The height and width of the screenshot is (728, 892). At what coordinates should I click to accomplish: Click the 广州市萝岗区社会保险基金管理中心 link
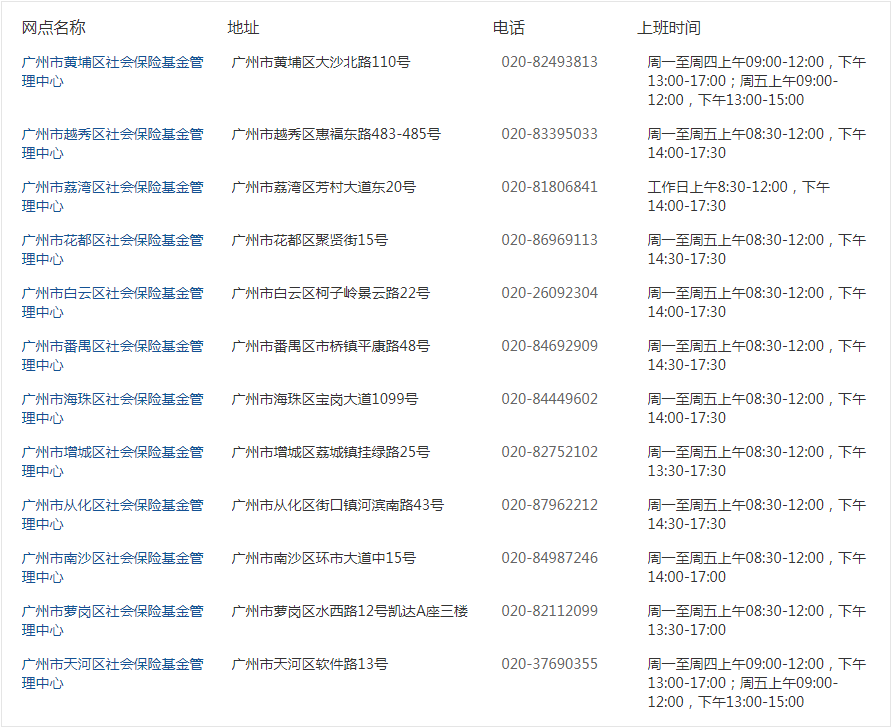click(112, 611)
